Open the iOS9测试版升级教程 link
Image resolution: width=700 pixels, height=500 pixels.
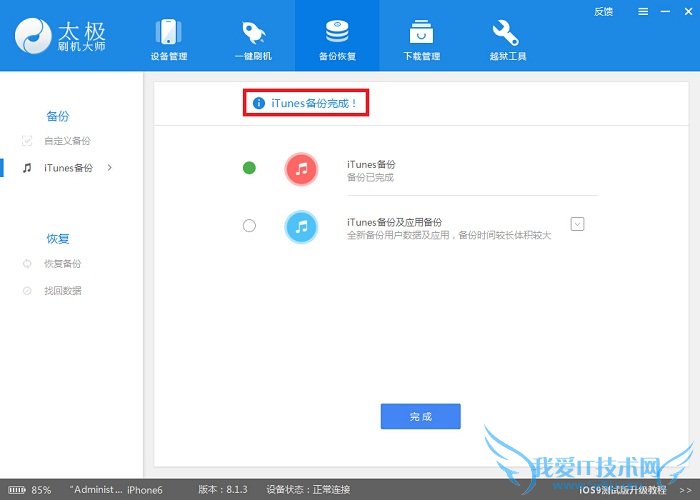[x=623, y=490]
